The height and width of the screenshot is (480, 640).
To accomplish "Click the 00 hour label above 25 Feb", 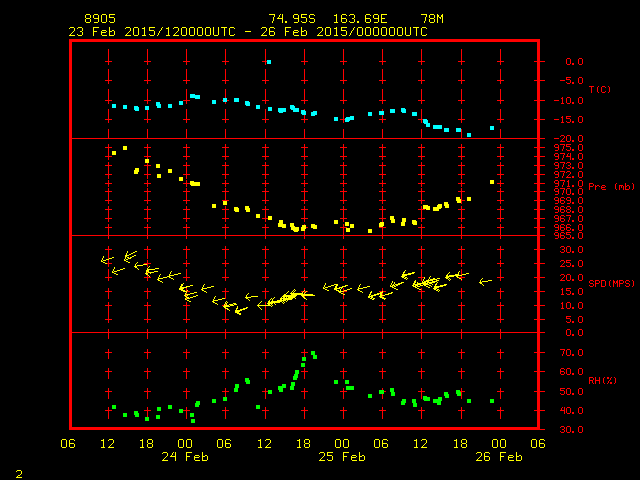I will tap(342, 444).
